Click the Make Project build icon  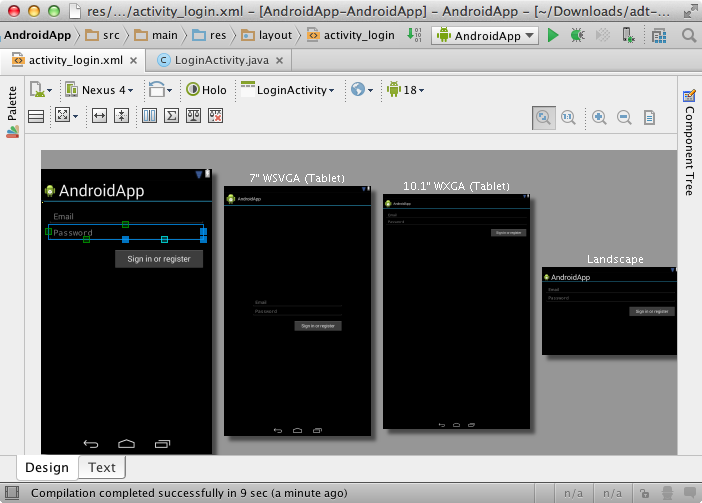pos(416,35)
